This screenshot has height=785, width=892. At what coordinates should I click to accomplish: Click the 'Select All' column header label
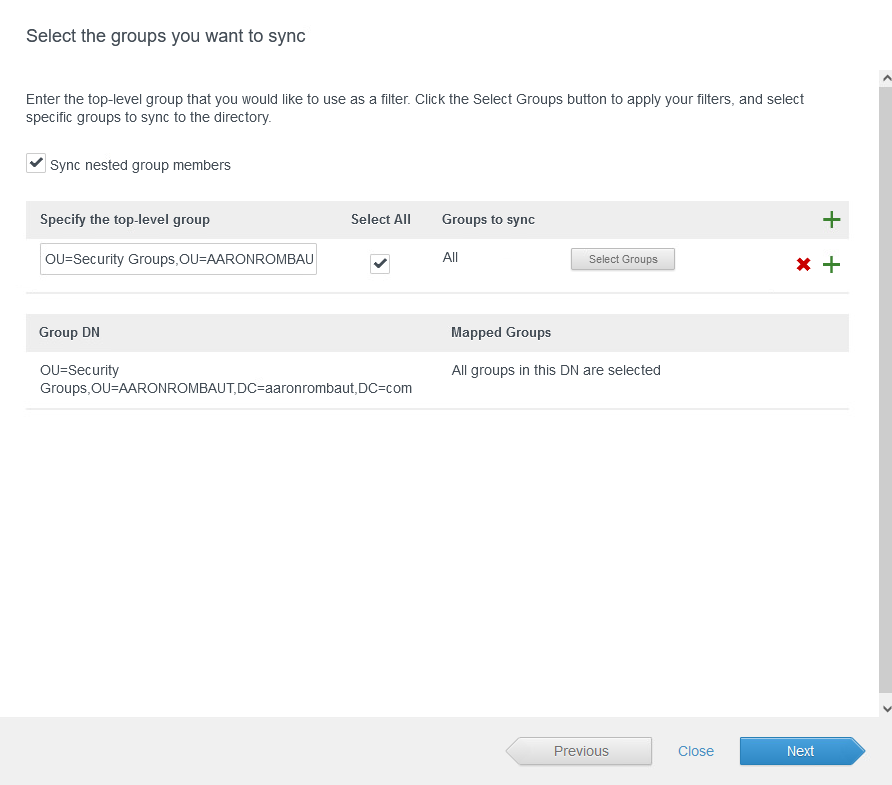click(381, 219)
